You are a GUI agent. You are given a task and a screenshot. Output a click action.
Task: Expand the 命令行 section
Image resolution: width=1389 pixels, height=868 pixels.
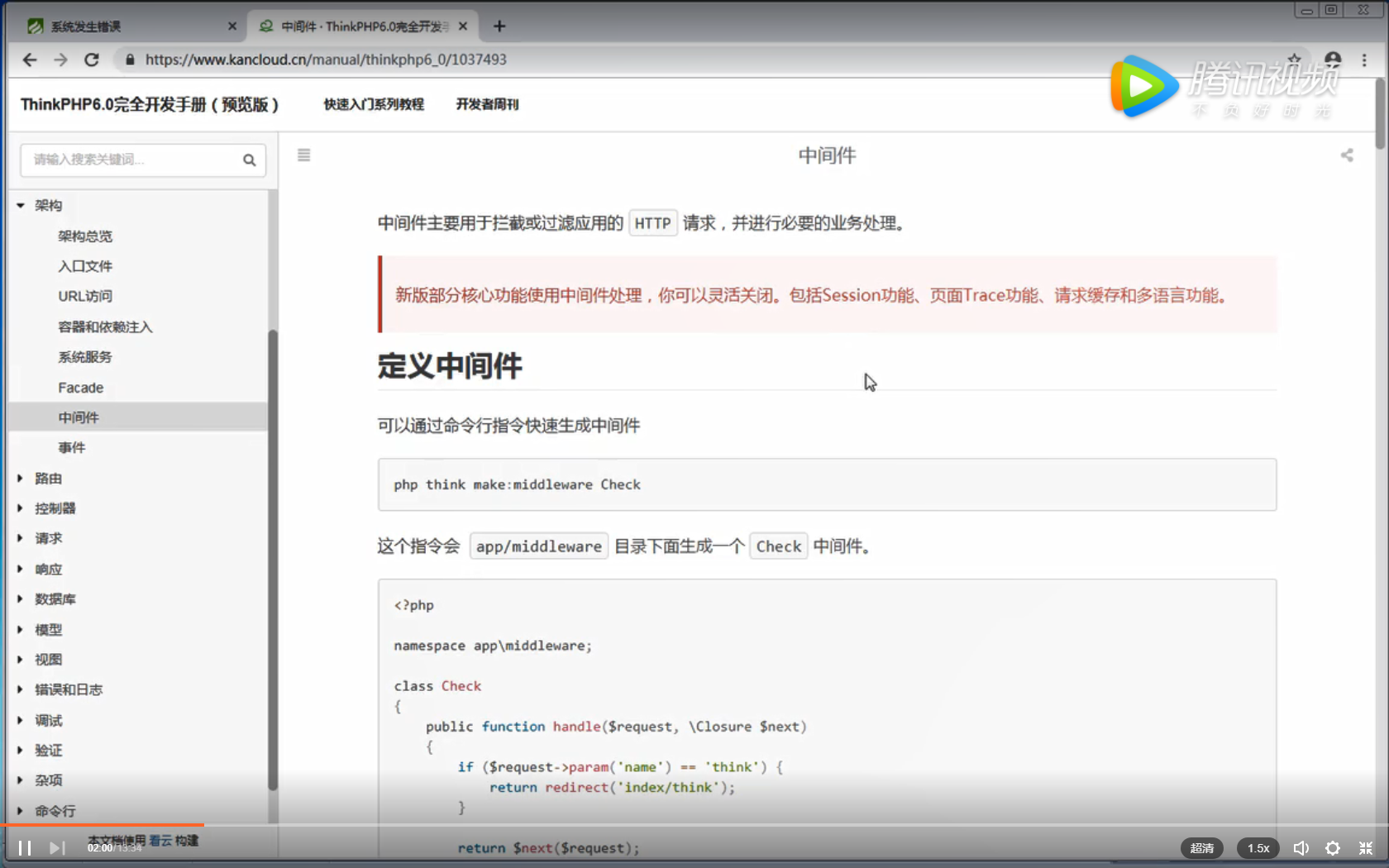tap(20, 811)
